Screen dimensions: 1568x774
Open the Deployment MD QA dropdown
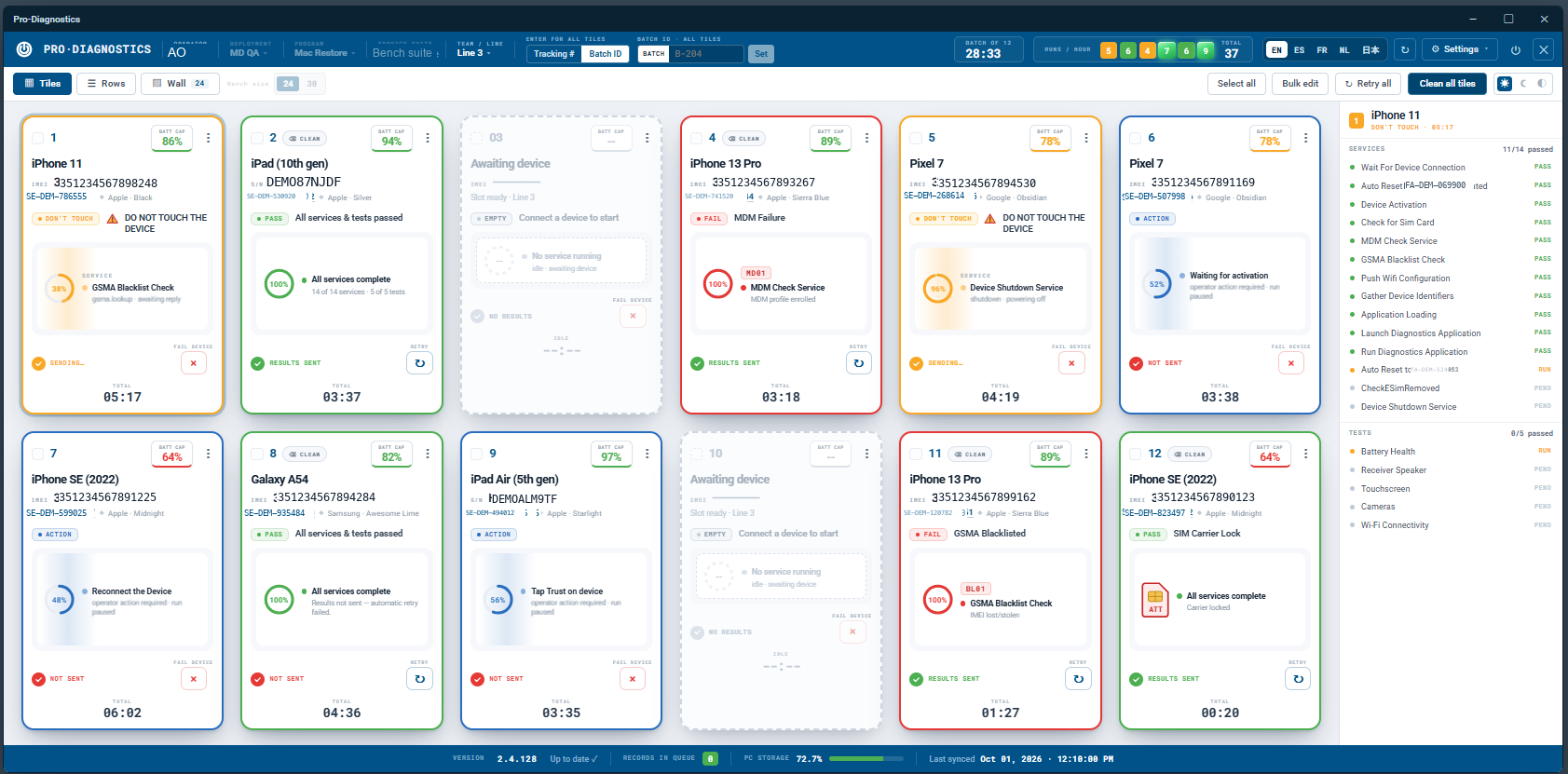(250, 49)
